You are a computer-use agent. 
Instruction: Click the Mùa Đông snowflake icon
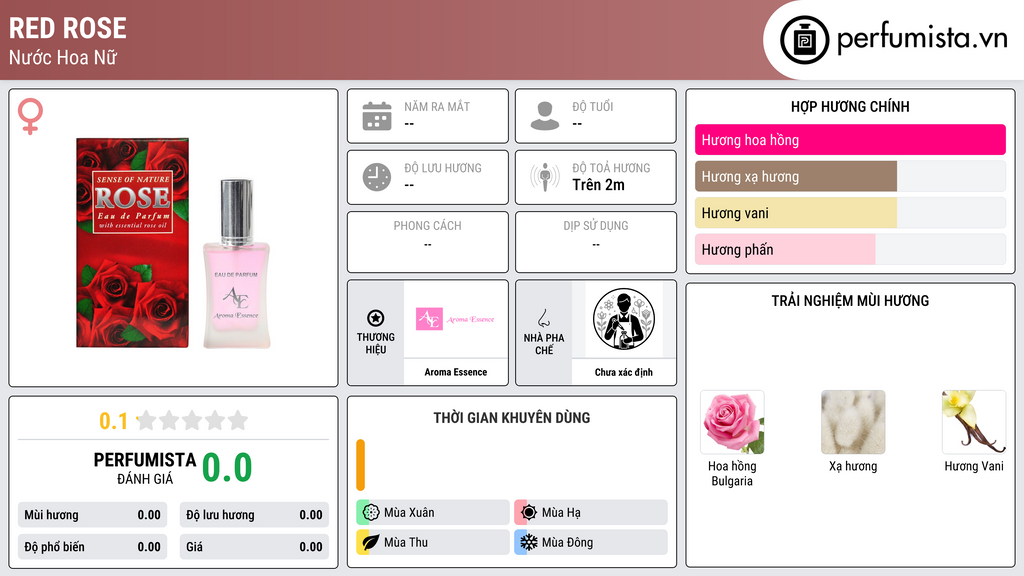[x=529, y=542]
